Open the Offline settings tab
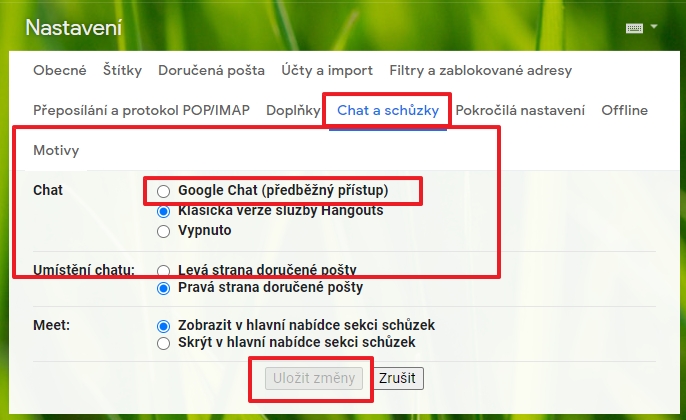This screenshot has width=686, height=420. click(624, 110)
